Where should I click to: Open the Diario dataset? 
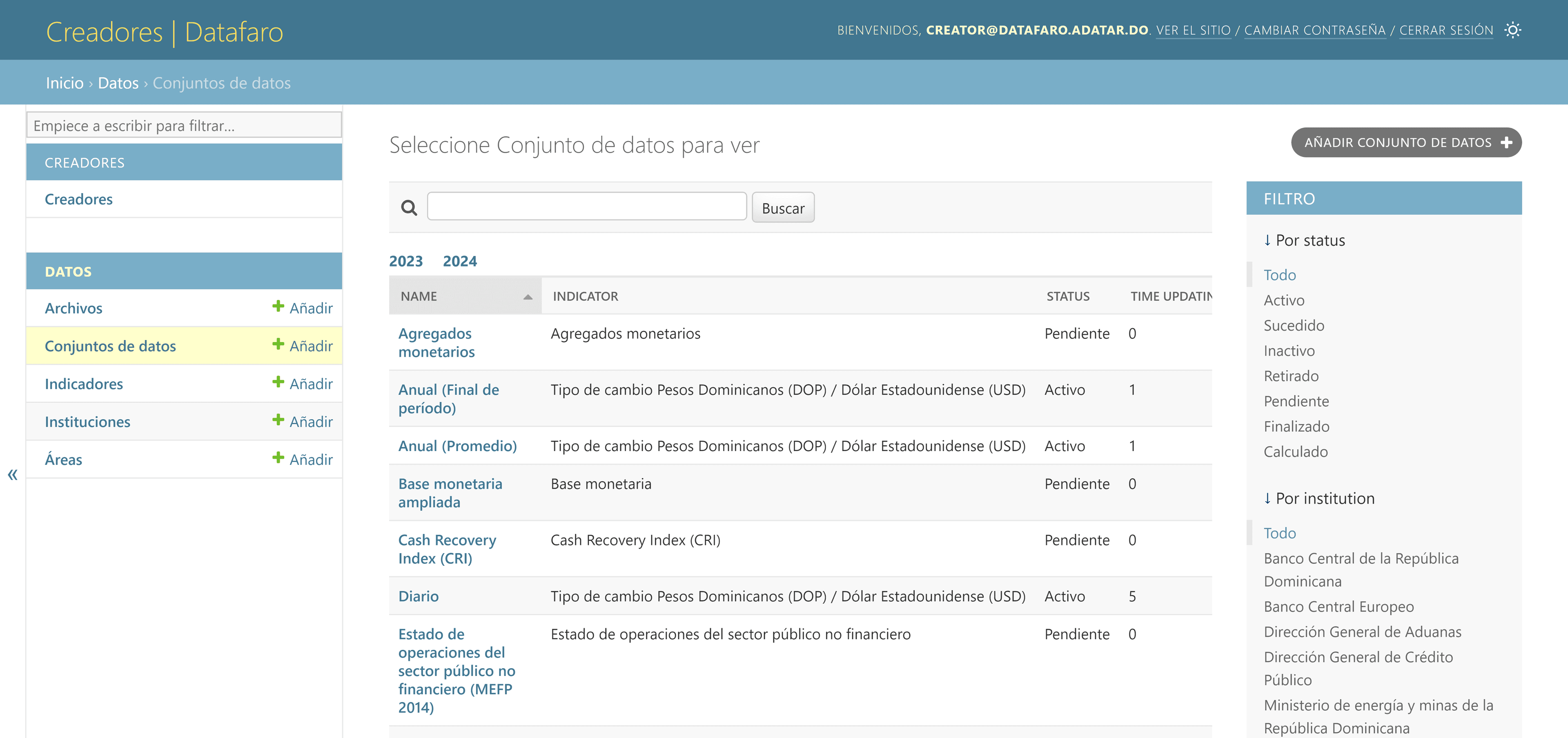(418, 596)
